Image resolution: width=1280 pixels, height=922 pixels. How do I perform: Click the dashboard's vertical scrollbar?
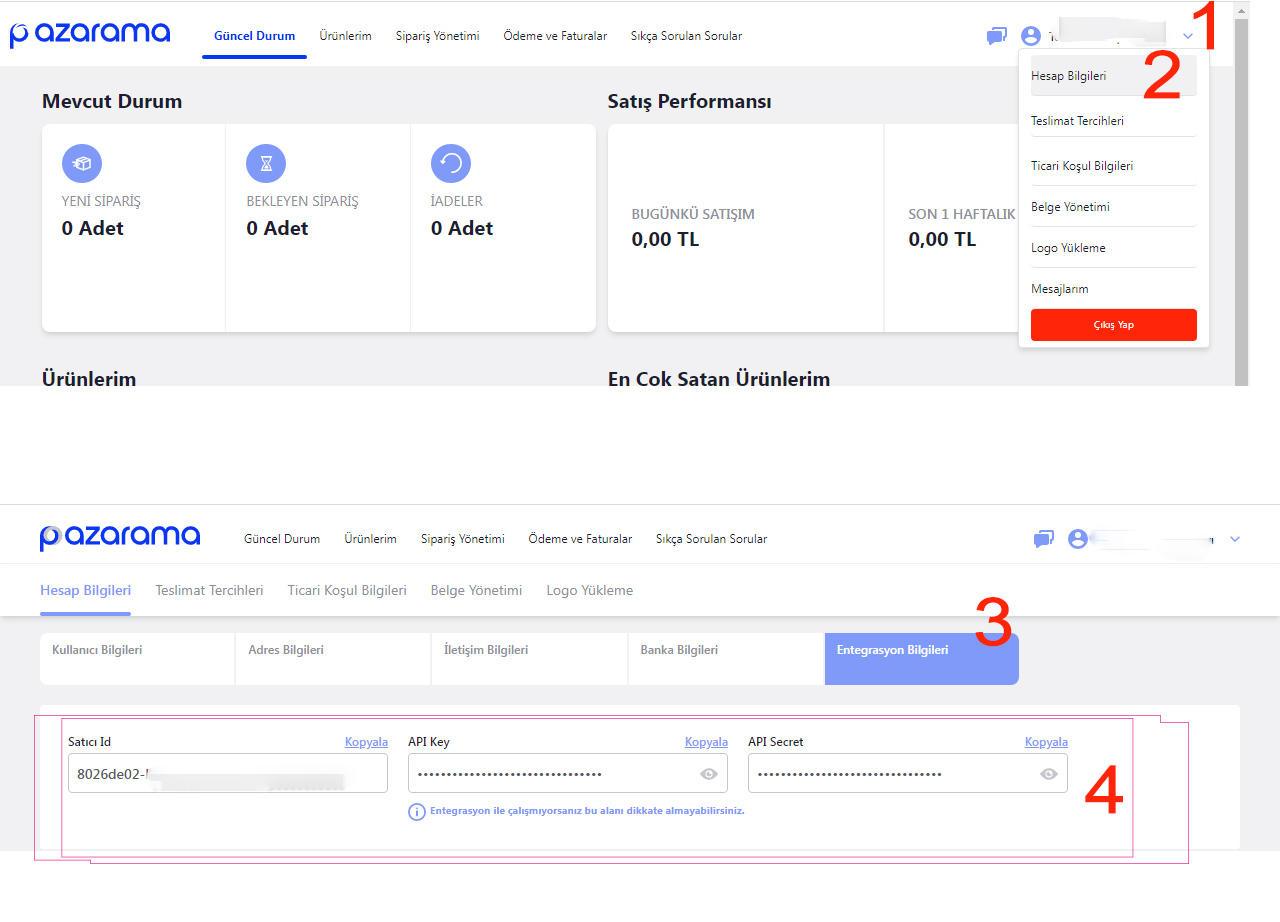coord(1241,200)
